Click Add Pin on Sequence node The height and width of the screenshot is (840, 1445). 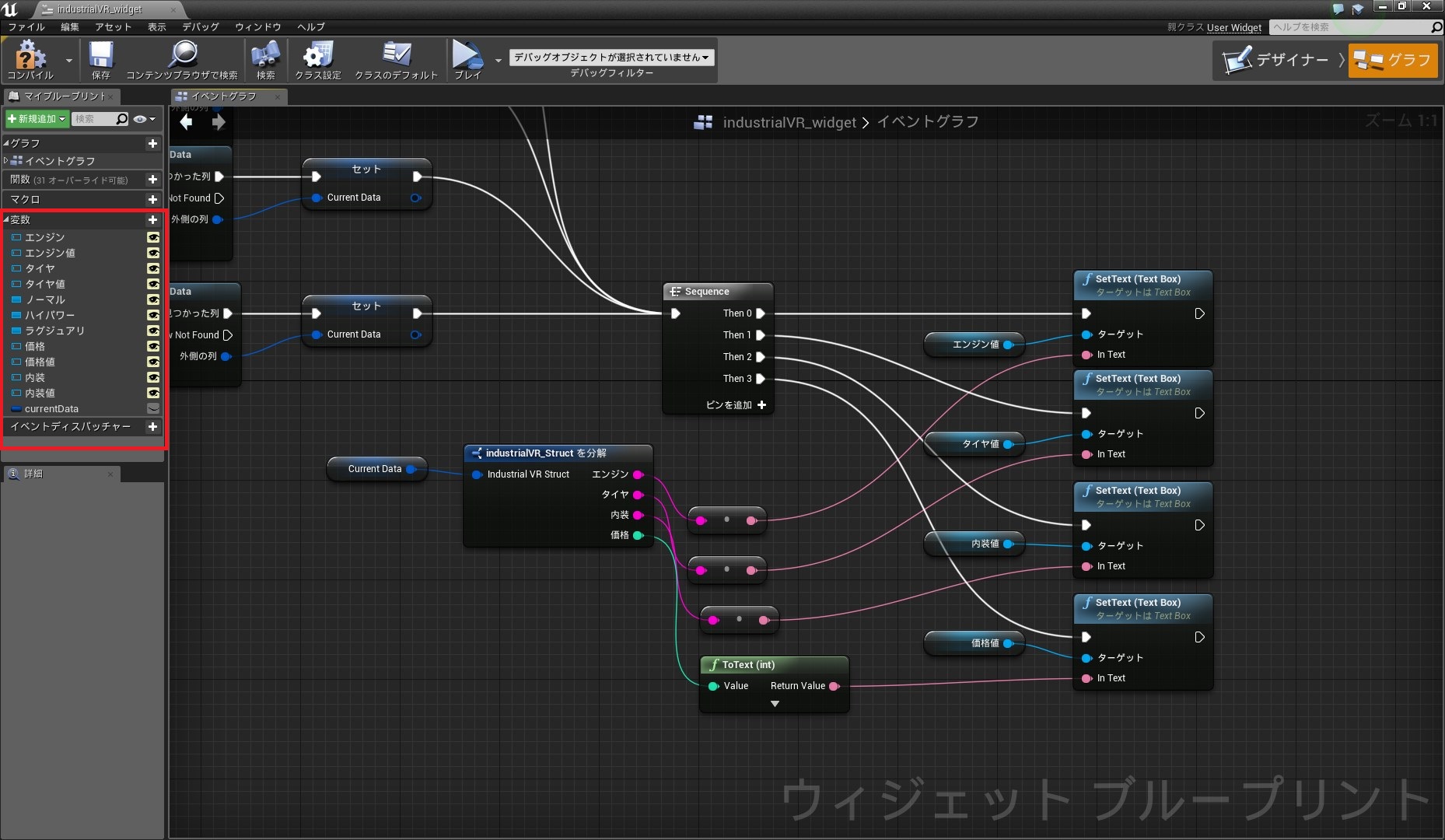coord(736,405)
